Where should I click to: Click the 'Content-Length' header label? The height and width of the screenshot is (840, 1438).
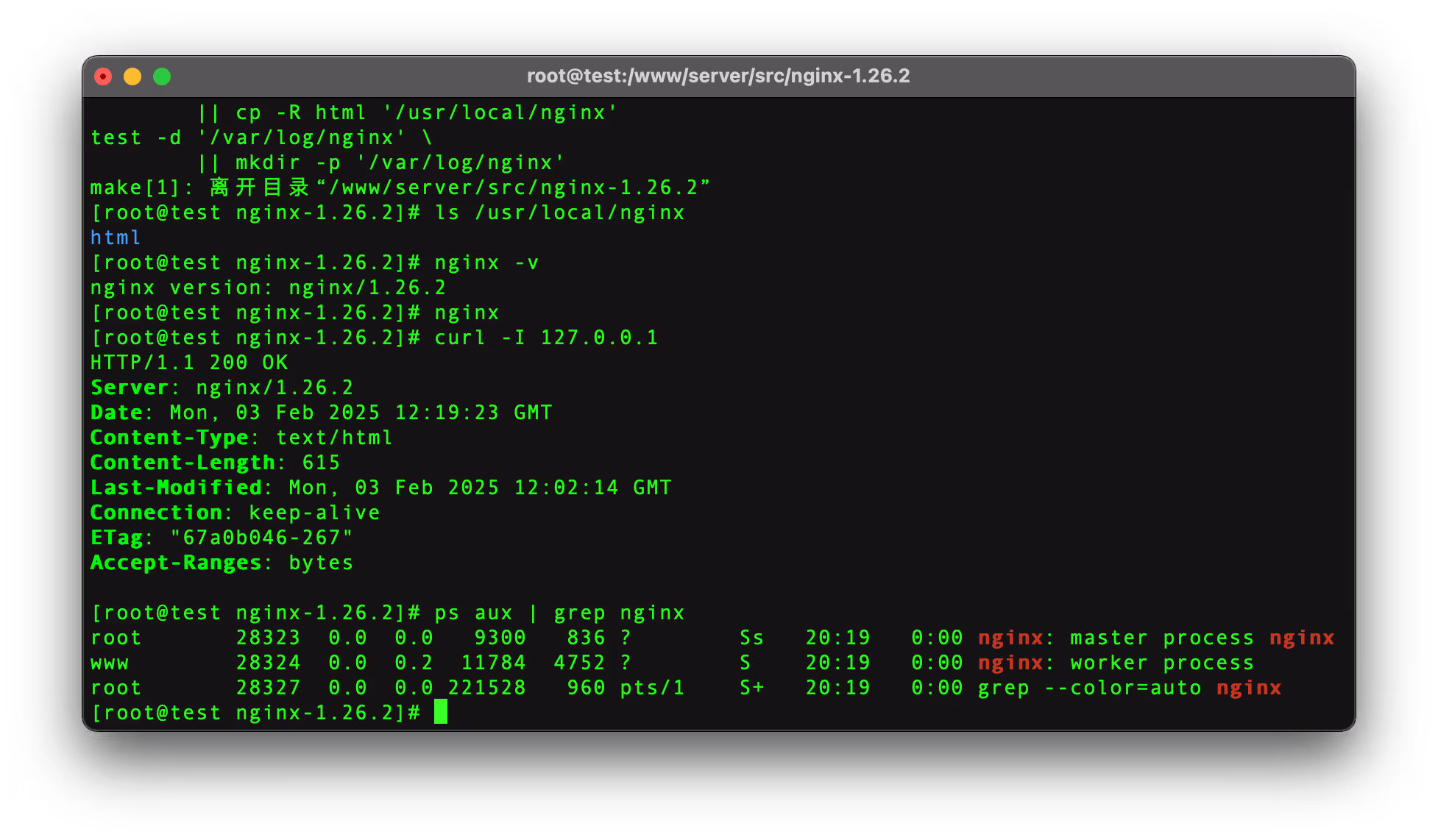183,463
